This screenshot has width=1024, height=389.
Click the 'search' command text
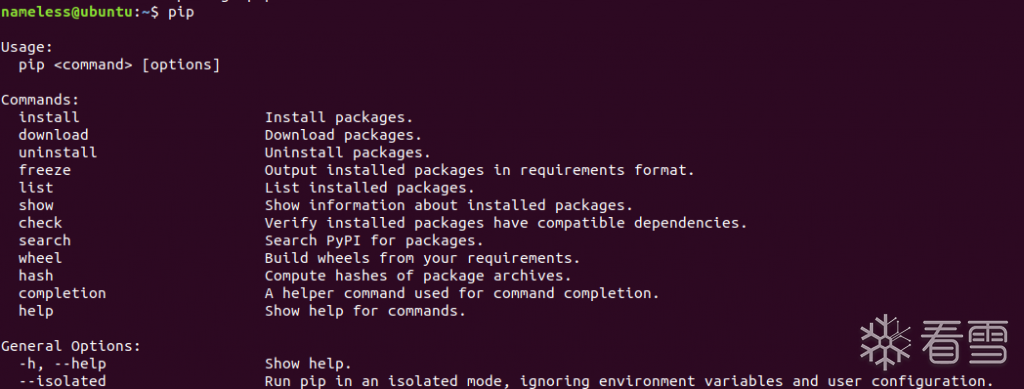point(44,241)
